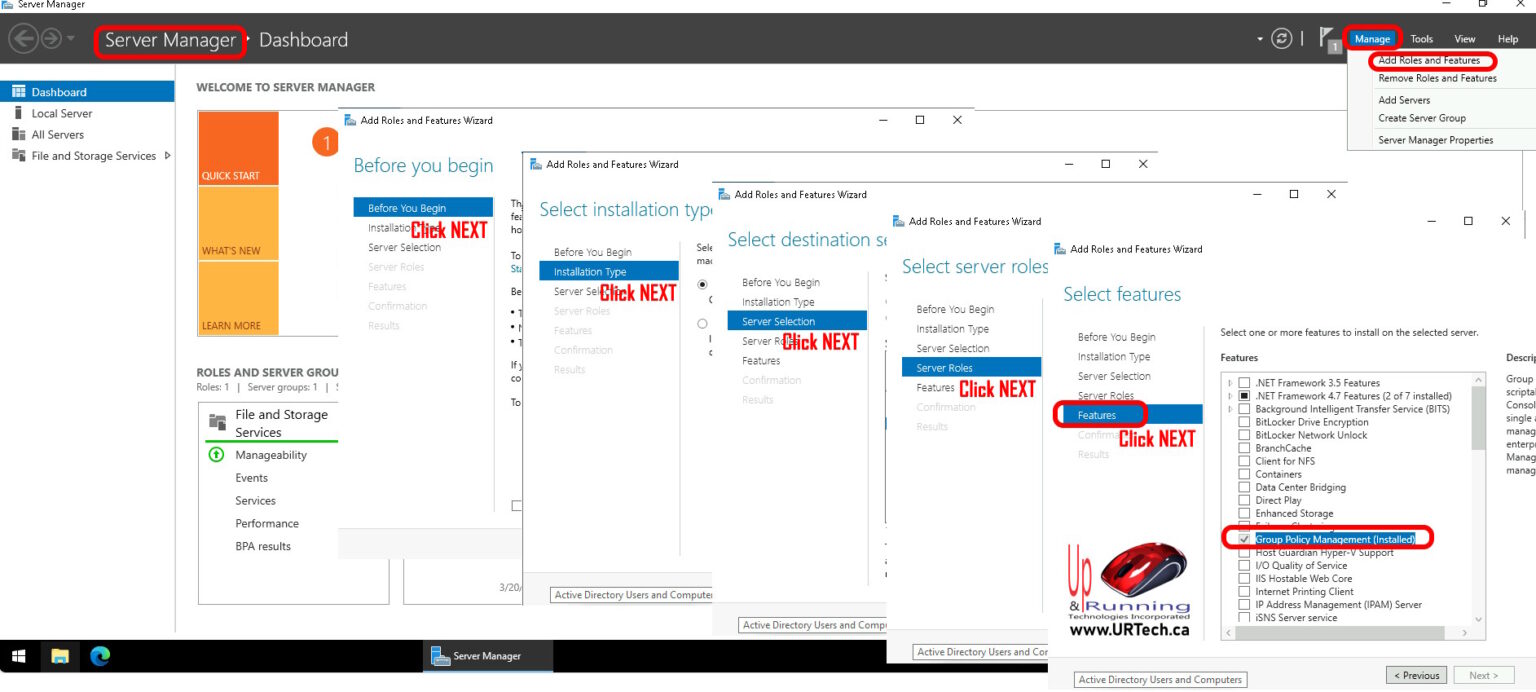Image resolution: width=1536 pixels, height=692 pixels.
Task: Open Active Directory Users and Computers
Action: (x=1160, y=679)
